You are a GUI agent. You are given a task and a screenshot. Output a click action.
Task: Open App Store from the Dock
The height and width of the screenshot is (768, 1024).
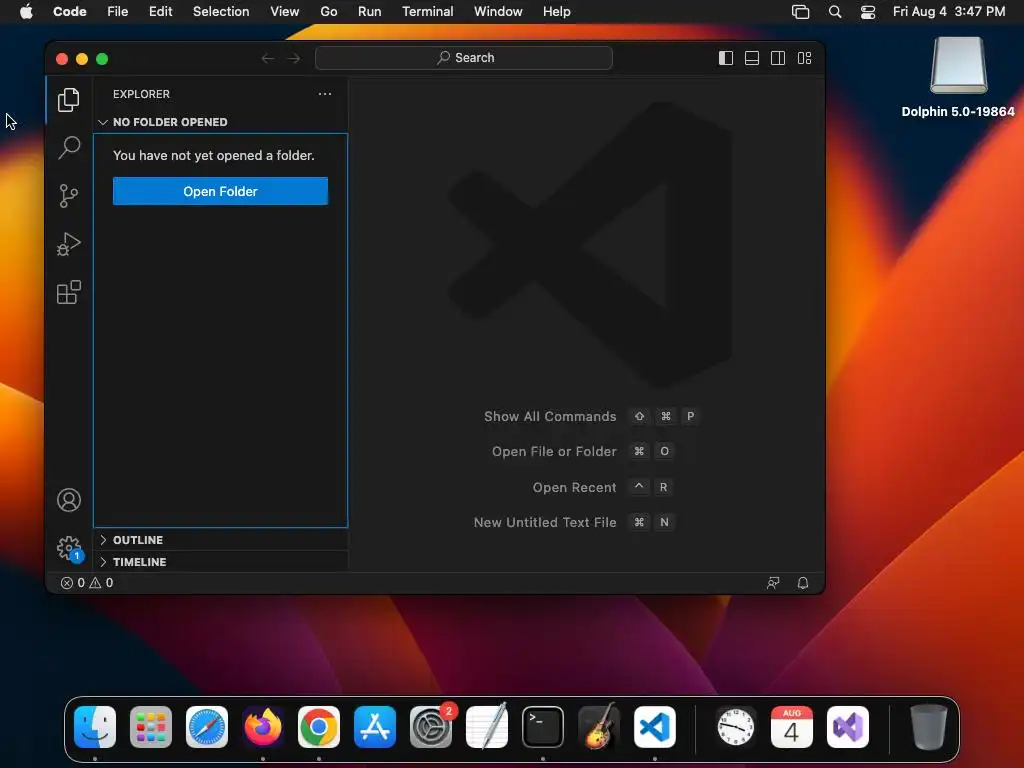point(375,727)
